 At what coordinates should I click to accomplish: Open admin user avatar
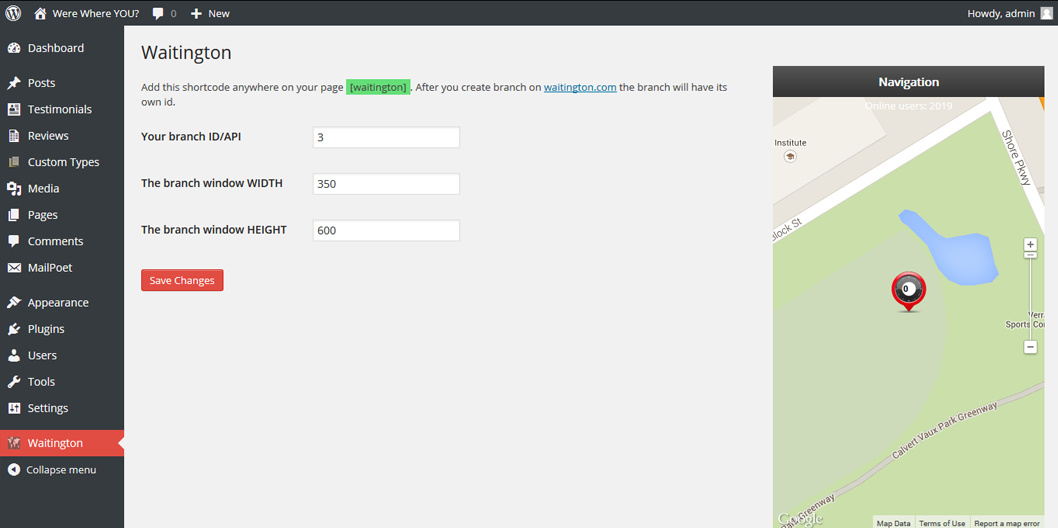click(1046, 13)
